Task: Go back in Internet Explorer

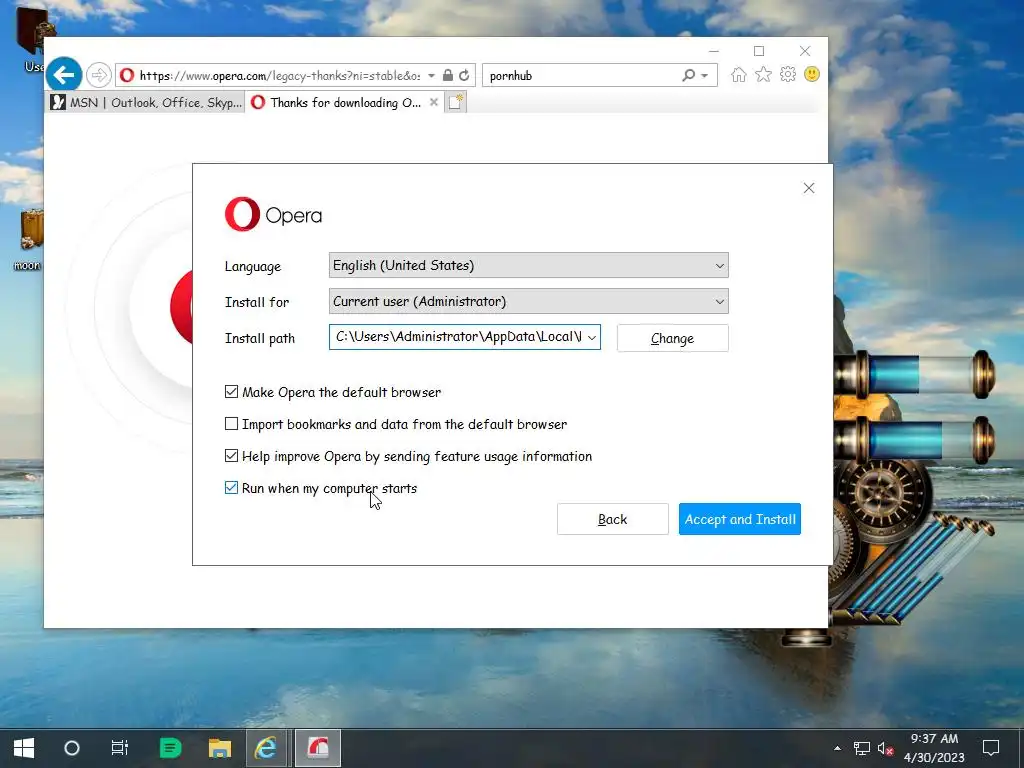Action: pyautogui.click(x=64, y=75)
